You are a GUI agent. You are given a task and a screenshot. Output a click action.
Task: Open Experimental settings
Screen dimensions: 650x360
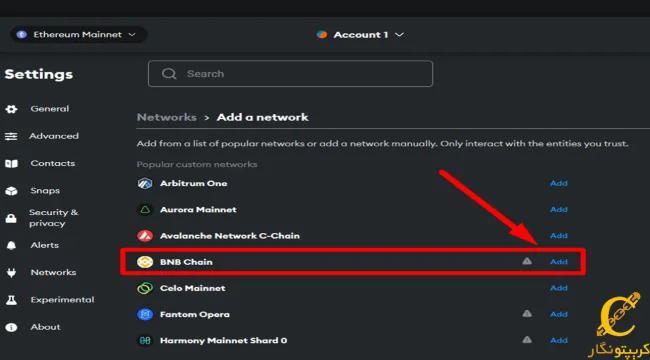click(x=63, y=299)
